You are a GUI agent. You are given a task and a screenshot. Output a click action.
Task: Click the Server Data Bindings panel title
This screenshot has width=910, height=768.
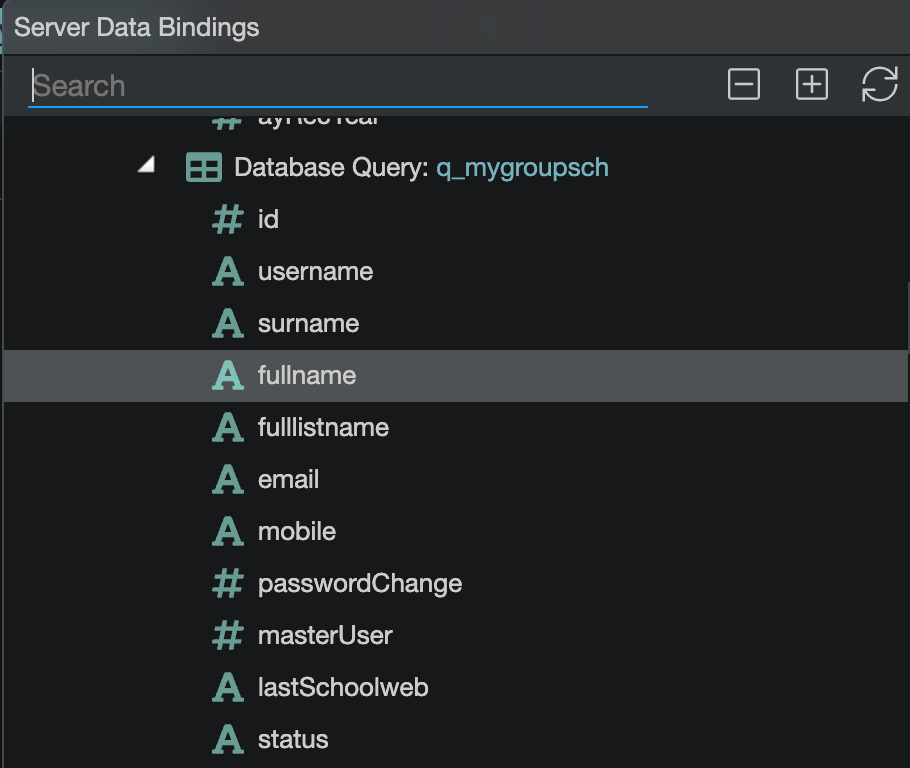(136, 27)
